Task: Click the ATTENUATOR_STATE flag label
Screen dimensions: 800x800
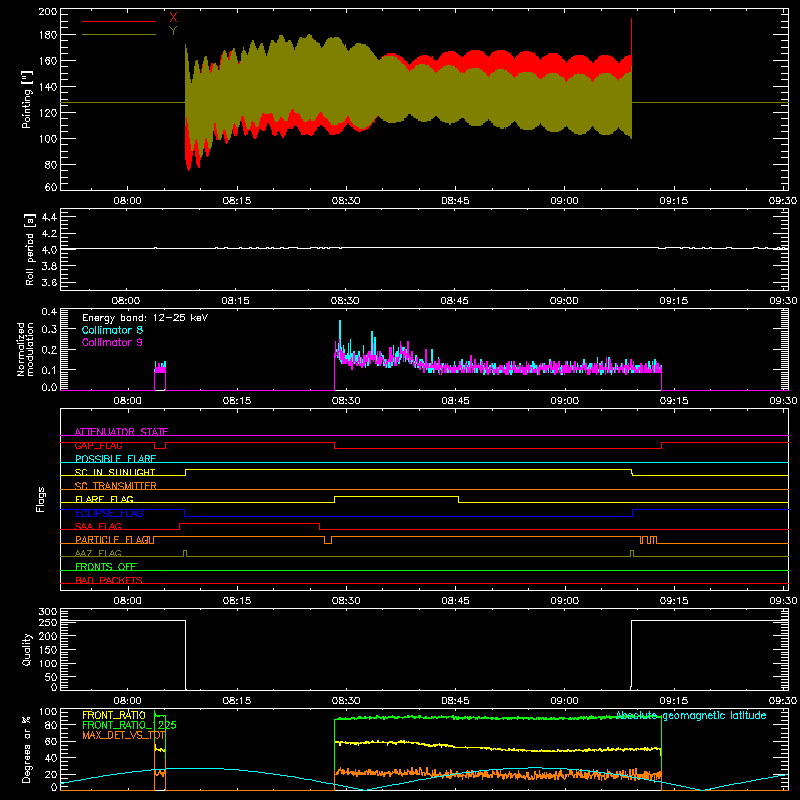Action: tap(121, 432)
